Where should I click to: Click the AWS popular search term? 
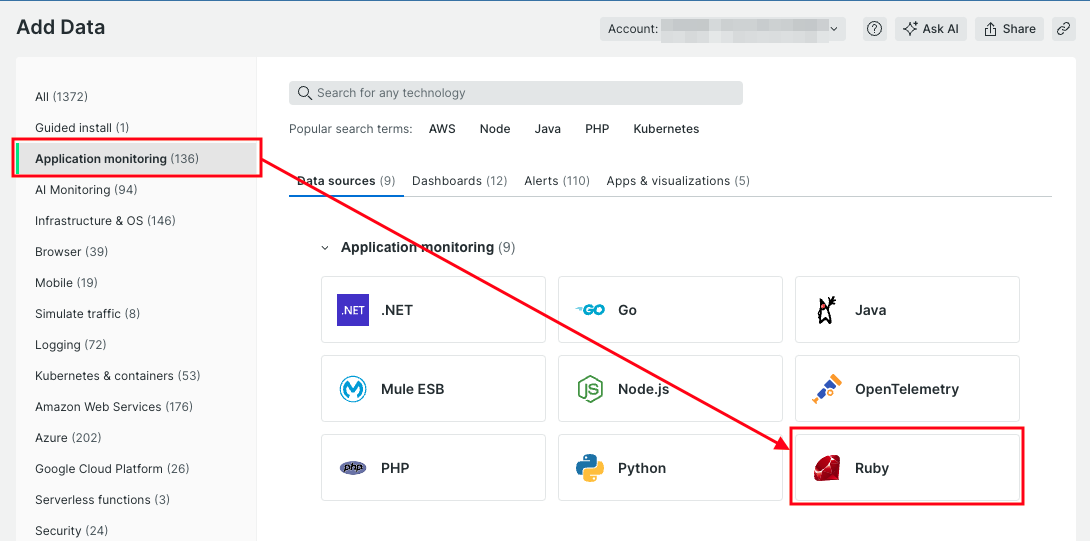(442, 129)
